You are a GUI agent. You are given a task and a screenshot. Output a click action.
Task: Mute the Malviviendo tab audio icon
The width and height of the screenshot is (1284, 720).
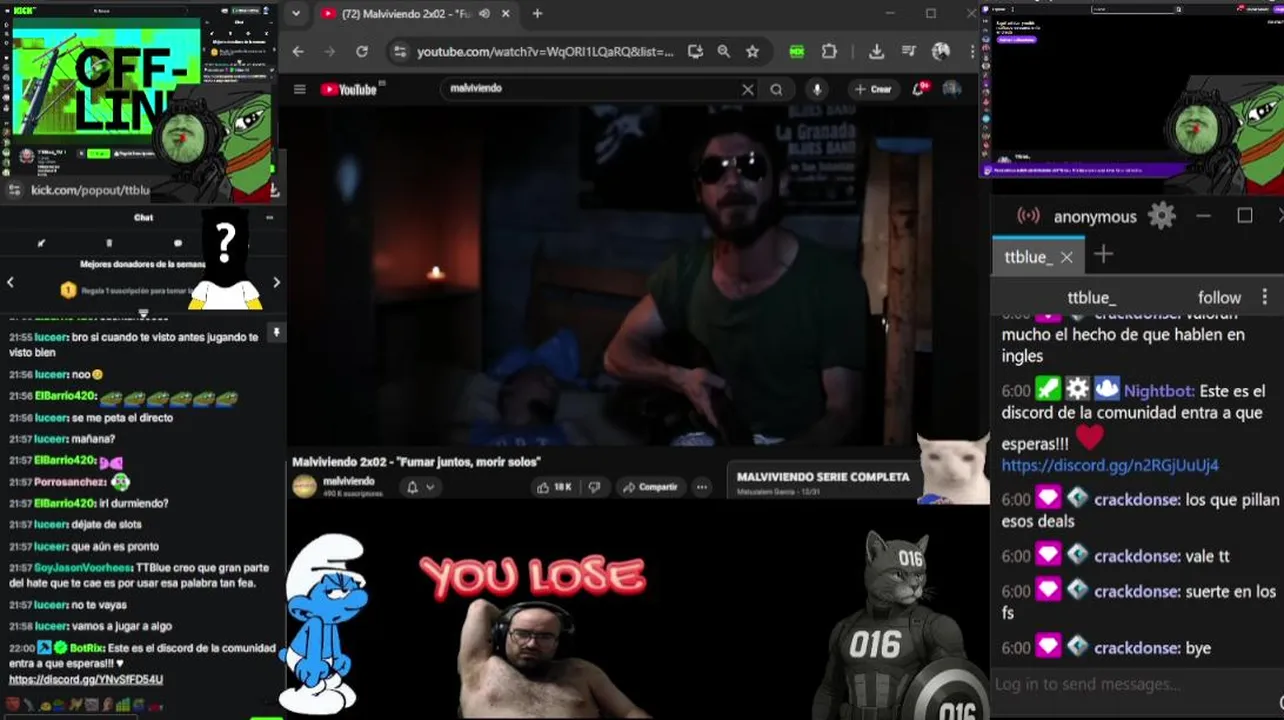[485, 14]
